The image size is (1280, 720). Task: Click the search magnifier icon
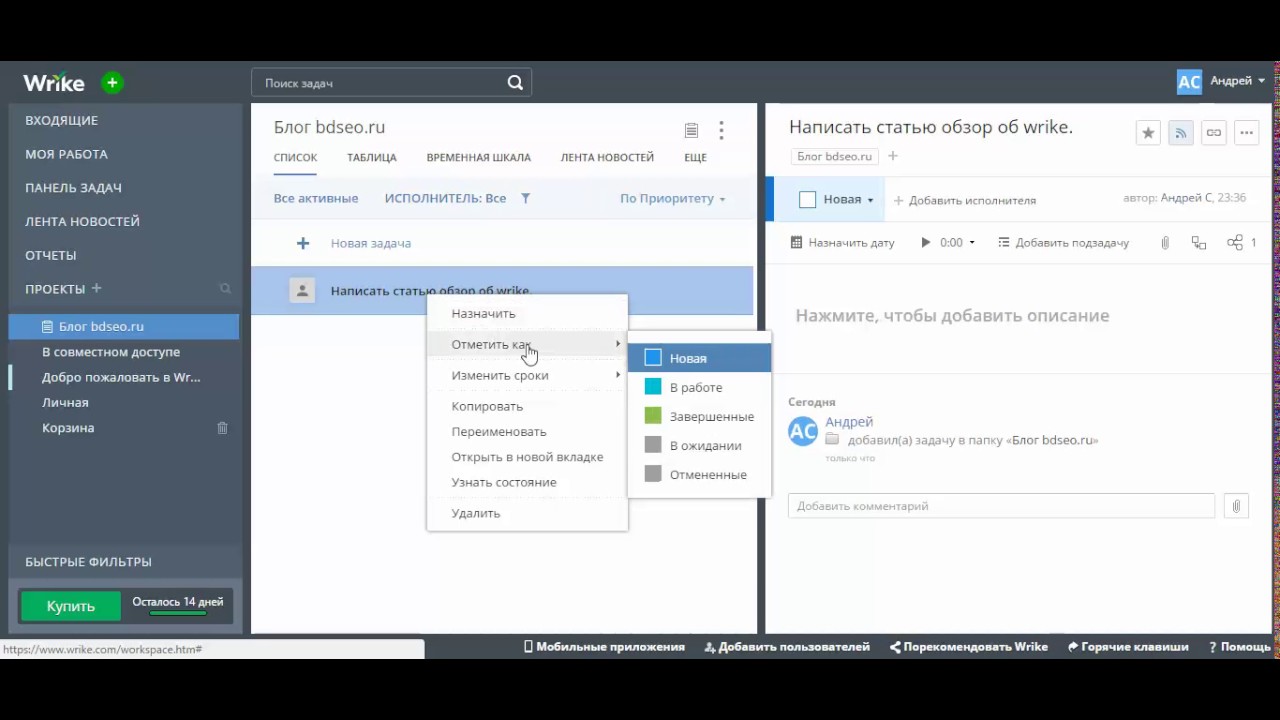tap(515, 83)
